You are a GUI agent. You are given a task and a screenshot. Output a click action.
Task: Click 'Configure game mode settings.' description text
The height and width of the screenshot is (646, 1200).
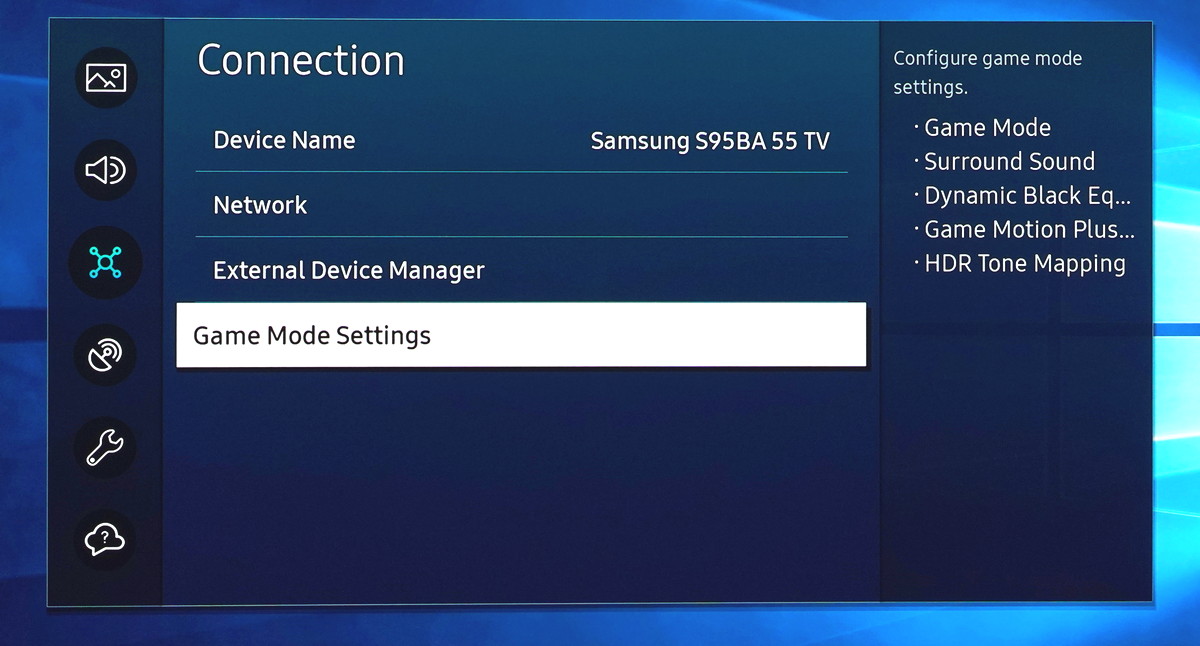(987, 73)
